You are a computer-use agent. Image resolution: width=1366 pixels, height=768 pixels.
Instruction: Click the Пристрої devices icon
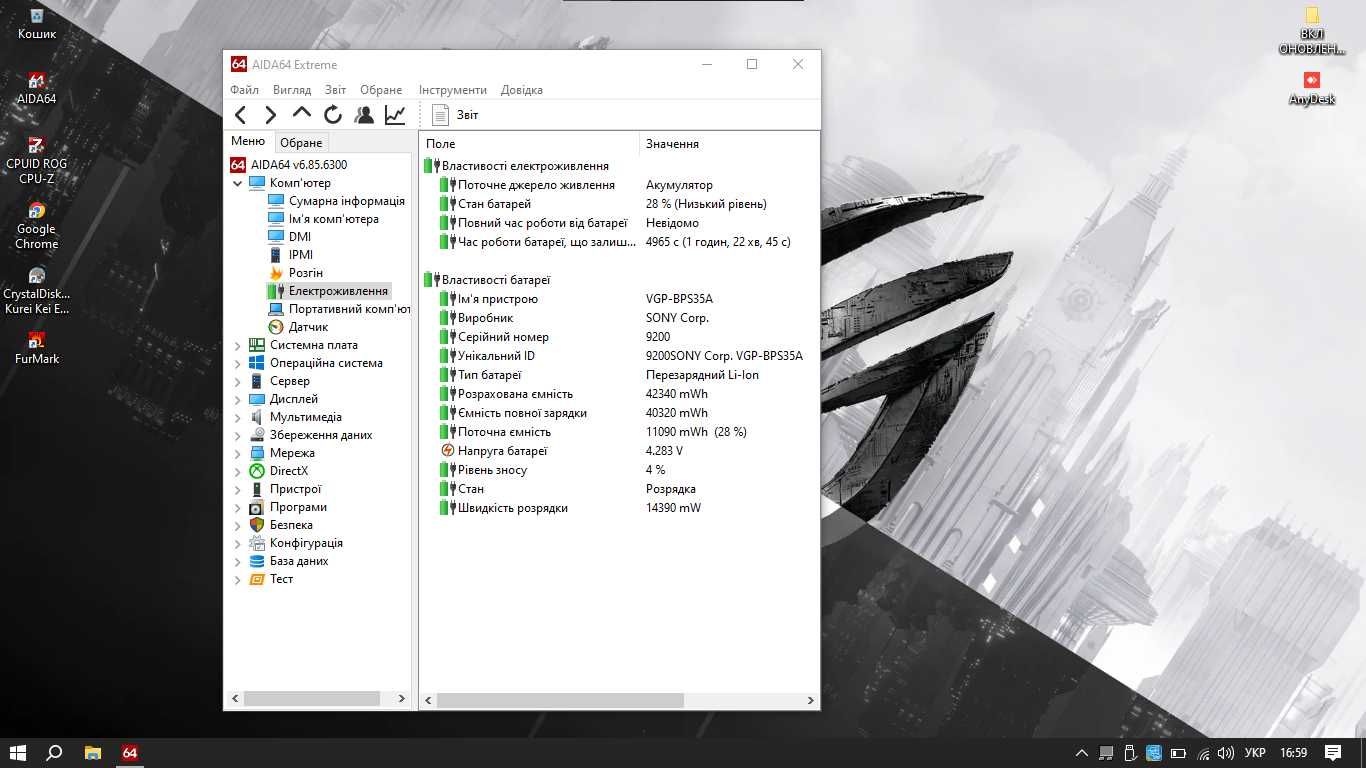(x=257, y=489)
